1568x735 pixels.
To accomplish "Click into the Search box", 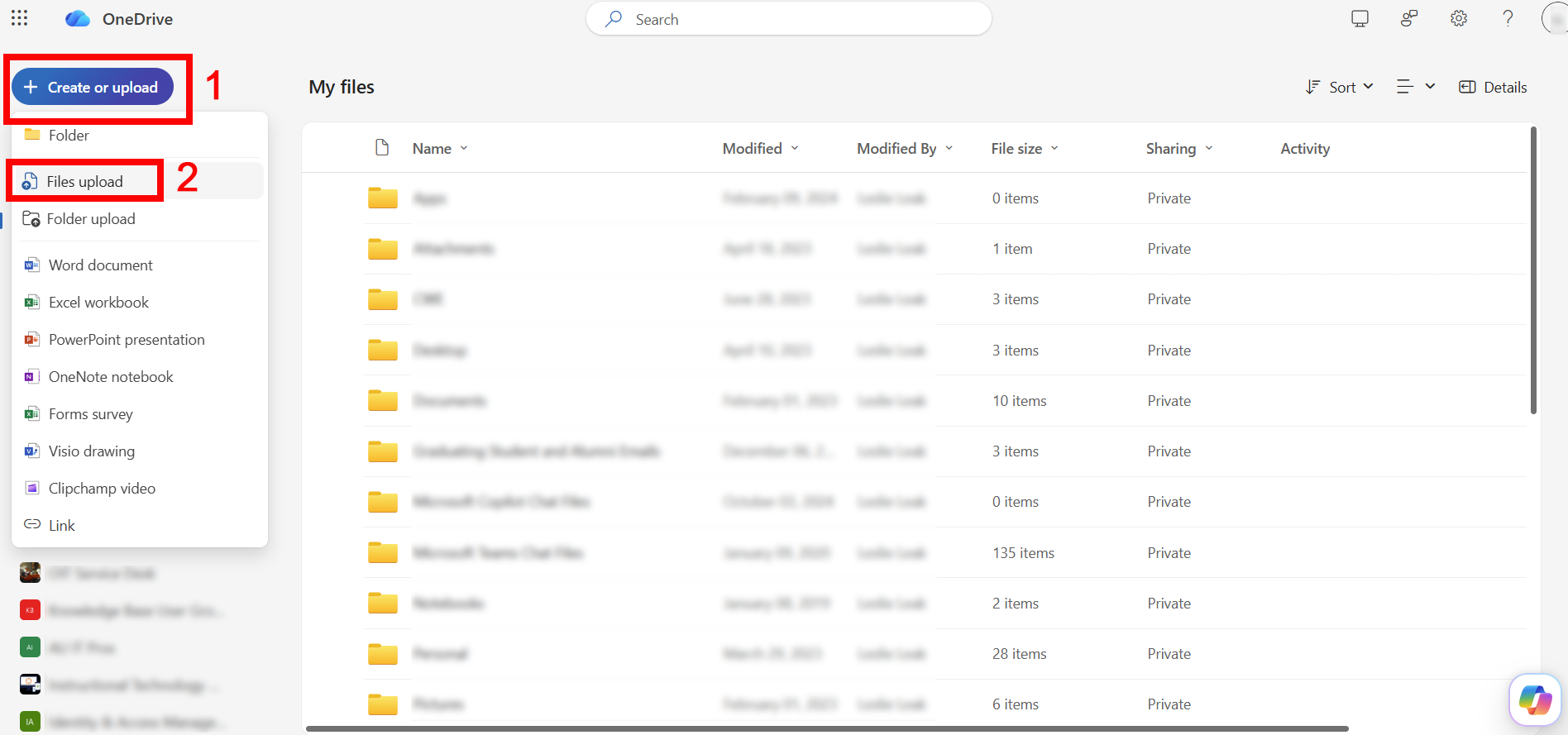I will point(789,19).
